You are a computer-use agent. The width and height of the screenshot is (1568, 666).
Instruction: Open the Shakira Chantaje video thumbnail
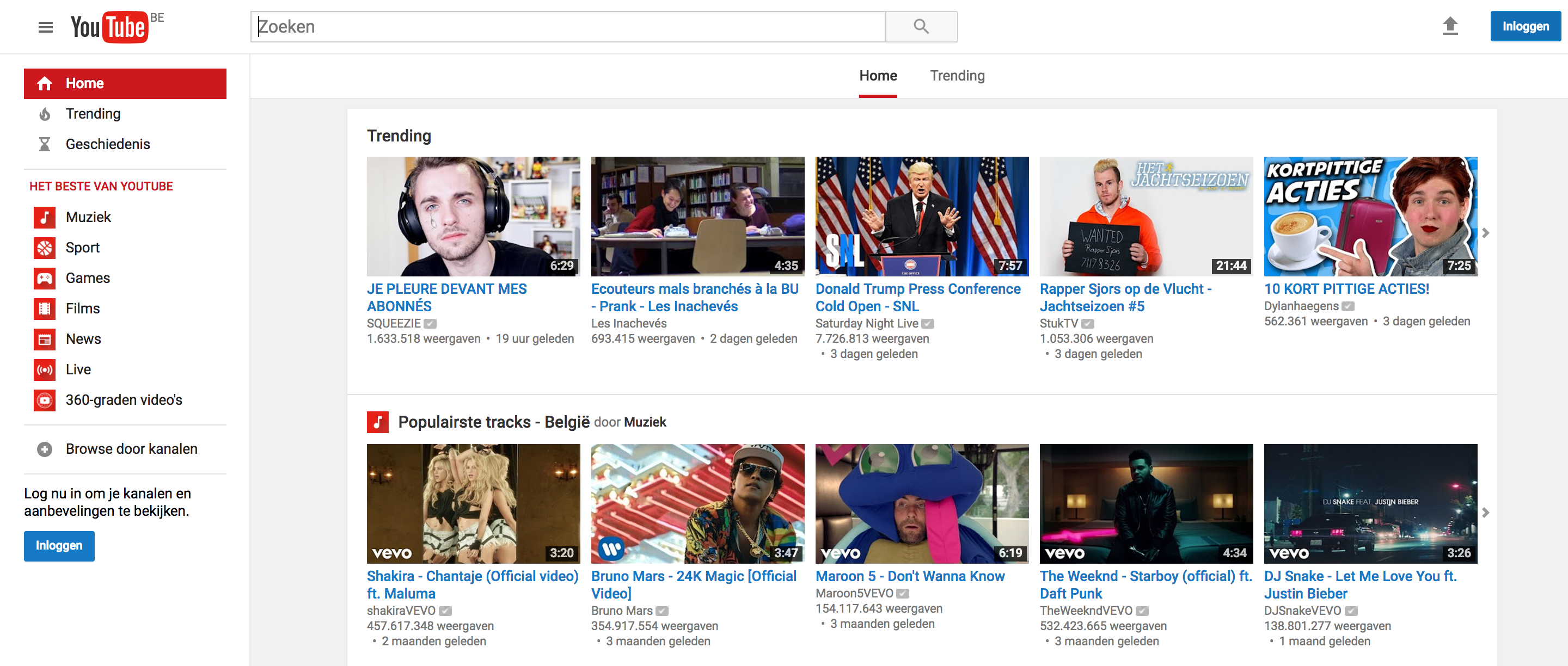click(x=474, y=504)
